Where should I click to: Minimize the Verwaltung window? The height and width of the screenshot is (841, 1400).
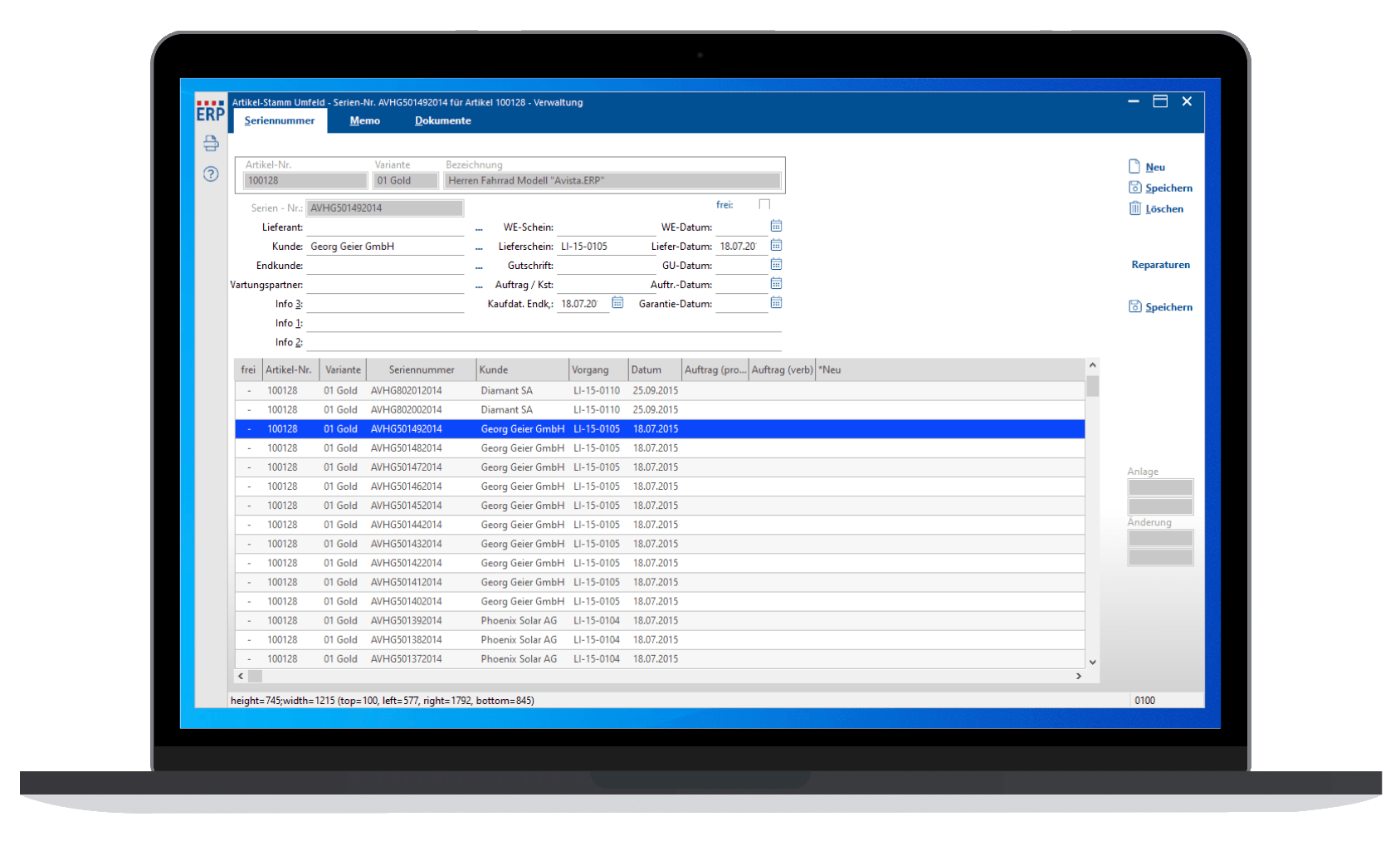[1134, 101]
